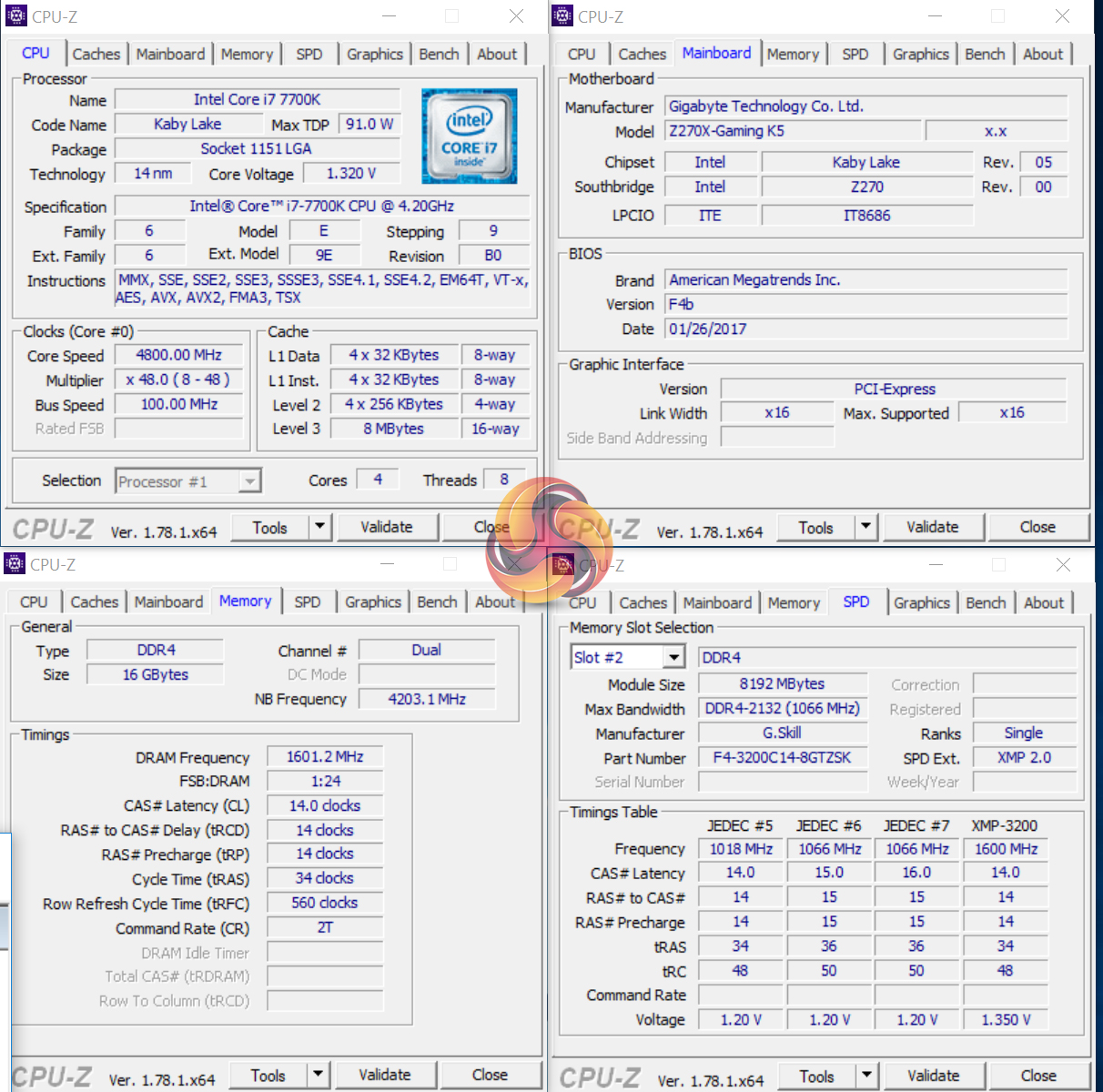The width and height of the screenshot is (1103, 1092).
Task: Click the Close button in the Mainboard window
Action: click(1038, 527)
